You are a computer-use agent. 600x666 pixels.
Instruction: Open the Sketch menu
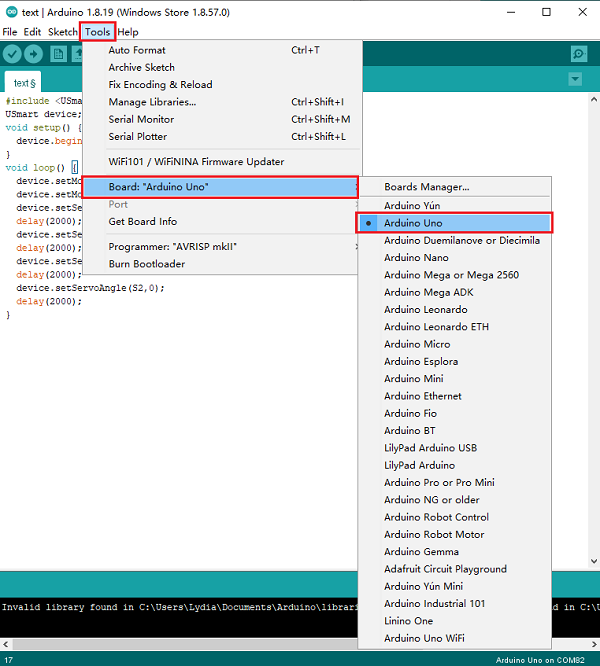(62, 32)
